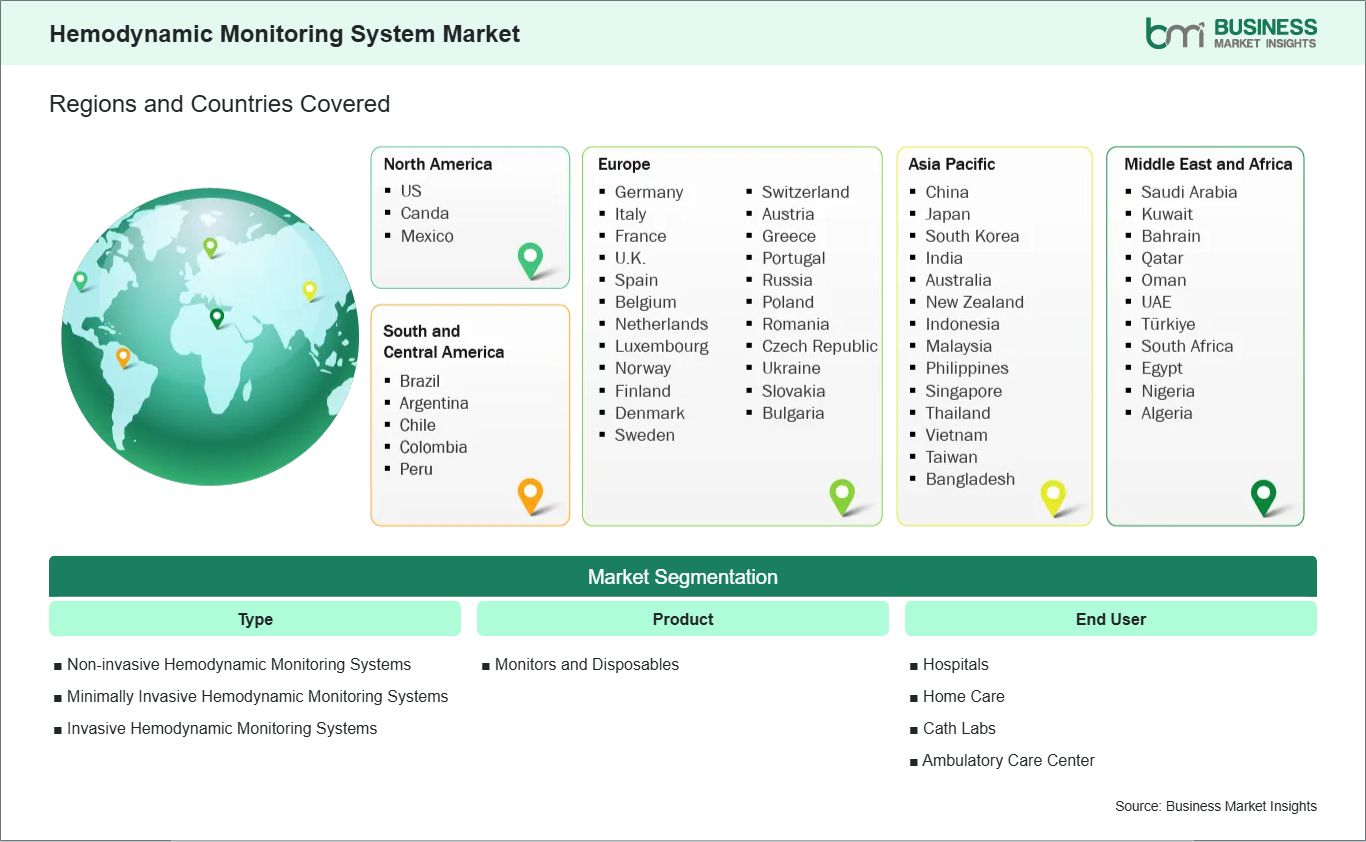Click the Source: Business Market Insights link
The image size is (1366, 842).
click(x=1216, y=806)
